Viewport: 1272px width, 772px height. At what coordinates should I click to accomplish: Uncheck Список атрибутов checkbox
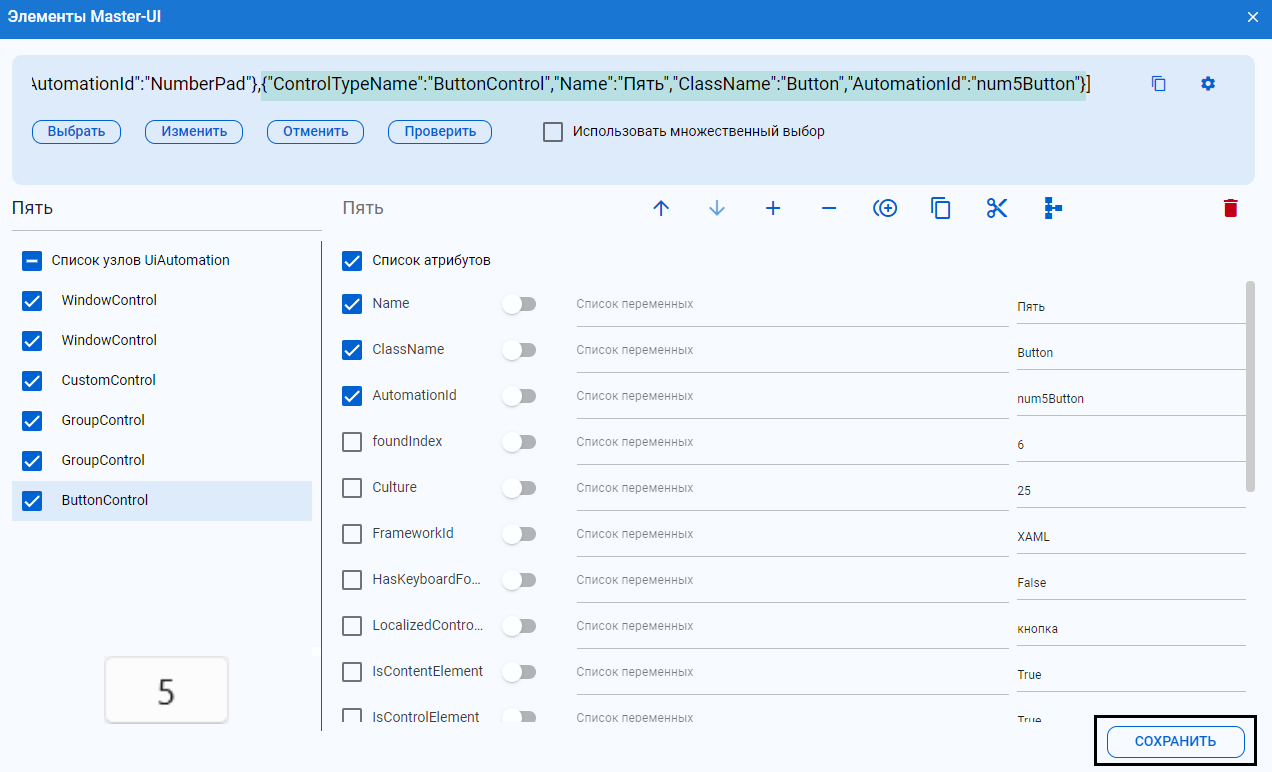coord(352,261)
